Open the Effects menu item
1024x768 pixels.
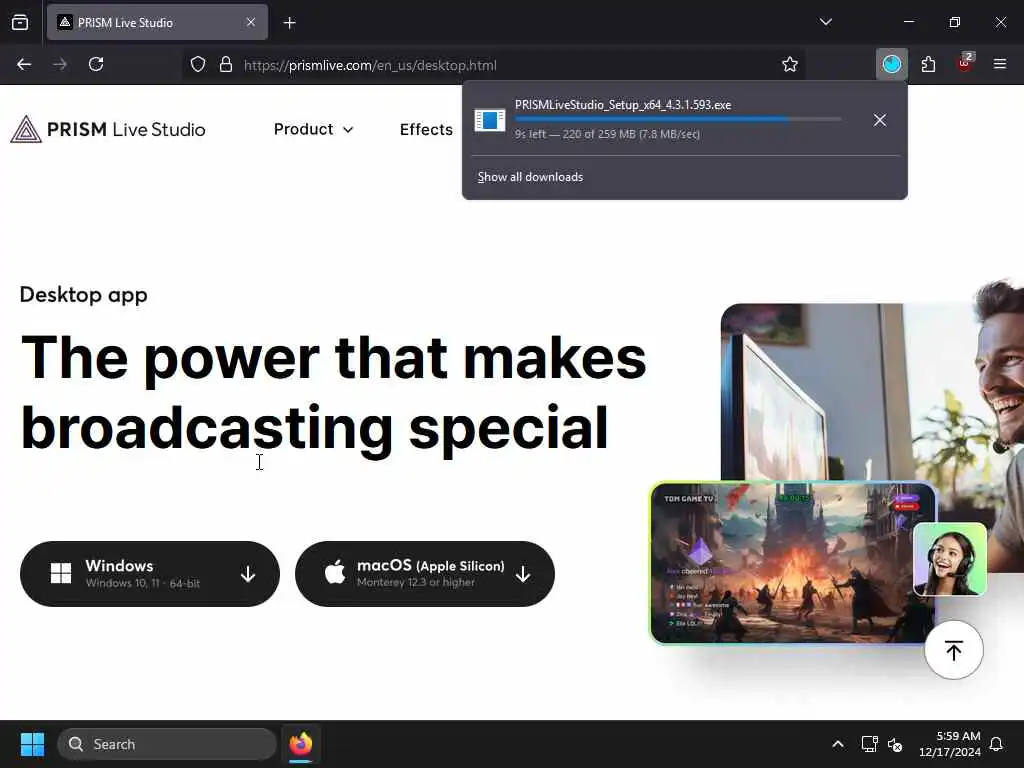[x=426, y=129]
